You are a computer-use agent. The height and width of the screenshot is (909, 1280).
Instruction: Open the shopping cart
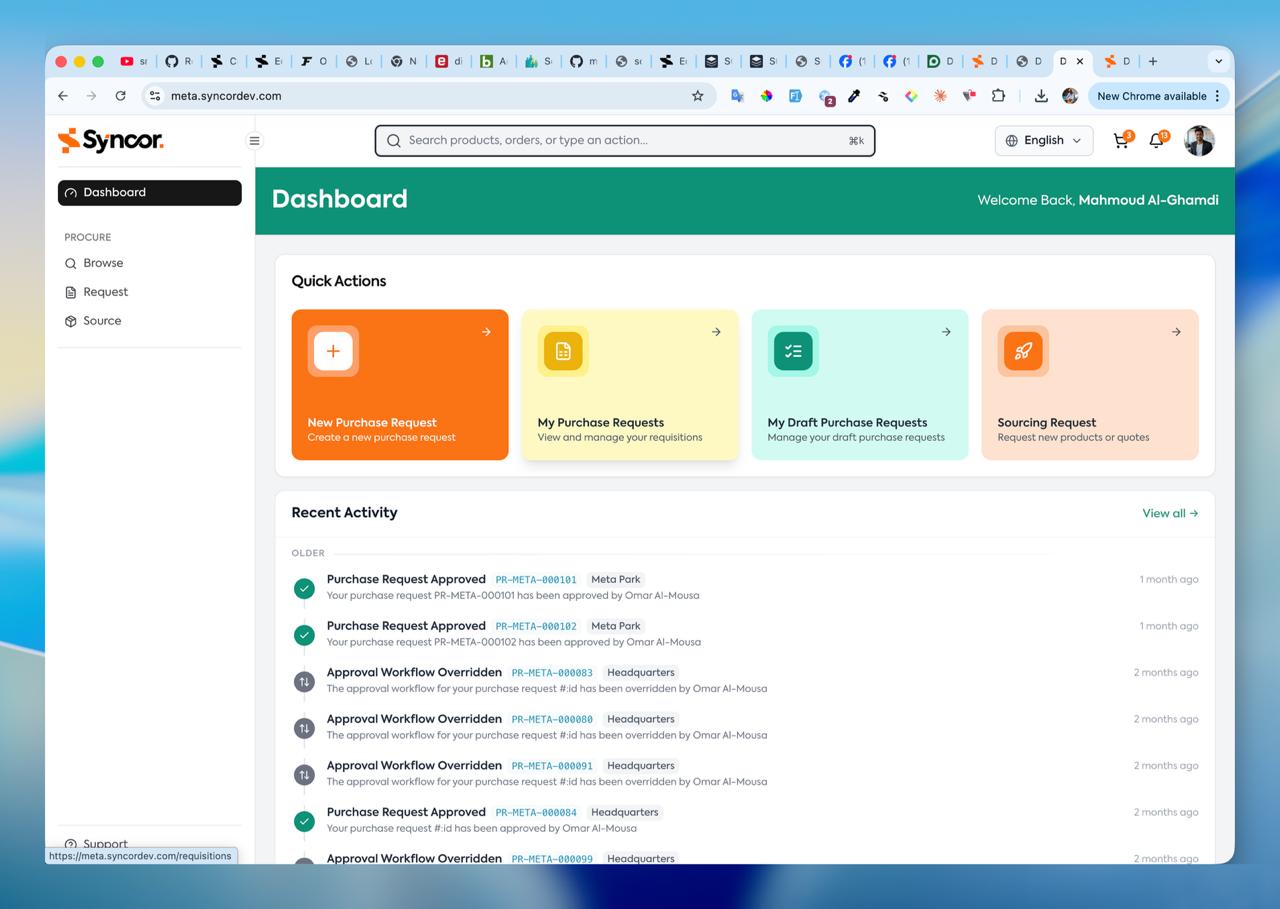click(x=1121, y=140)
